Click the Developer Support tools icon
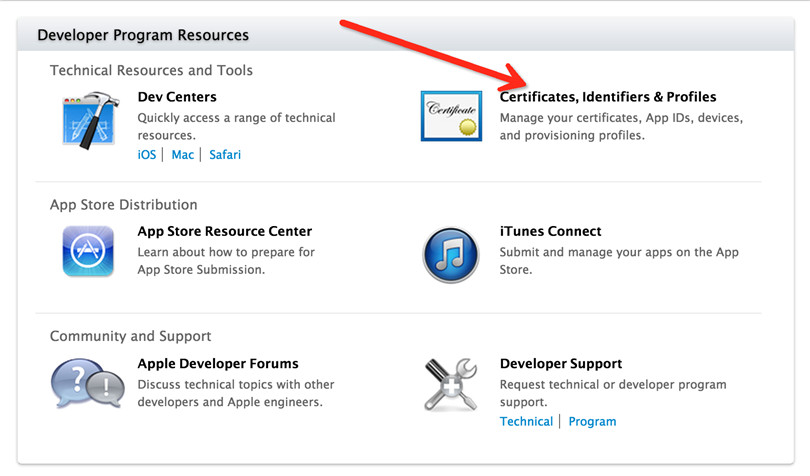The width and height of the screenshot is (810, 476). pos(451,384)
